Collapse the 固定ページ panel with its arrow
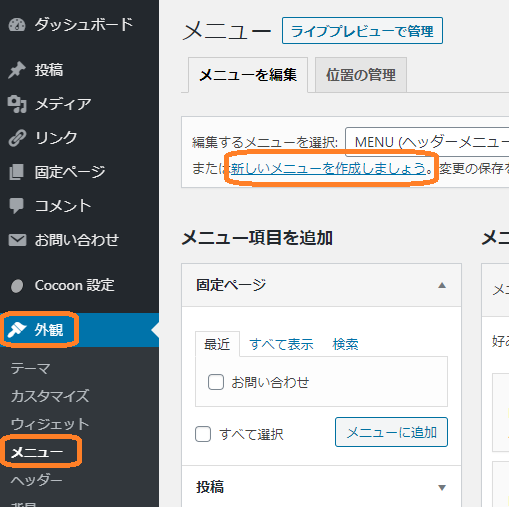 click(442, 285)
